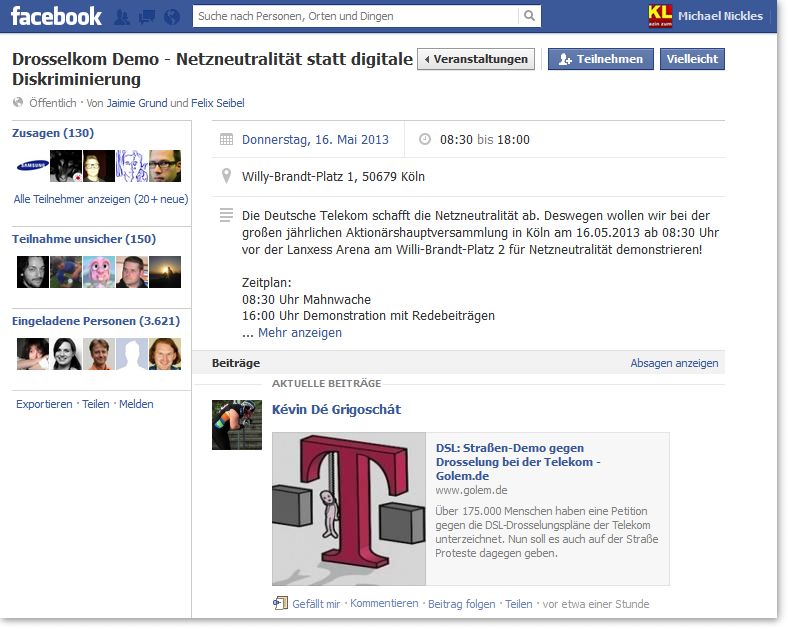Viewport: 788px width, 629px height.
Task: Click the shared link post icon
Action: pyautogui.click(x=280, y=603)
